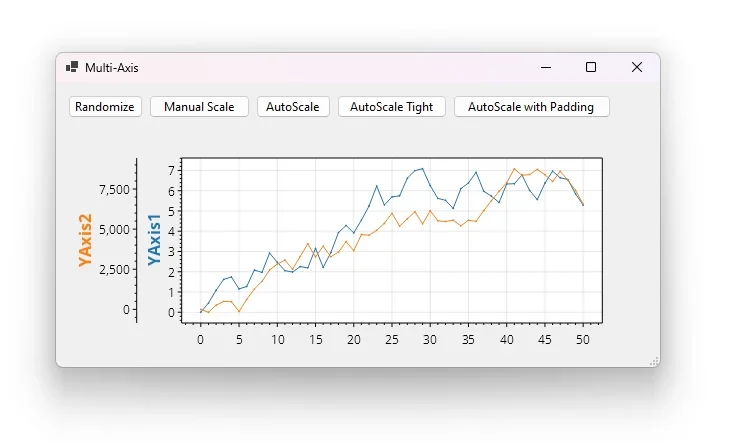Maximize the Multi-Axis window
730x444 pixels.
click(591, 67)
